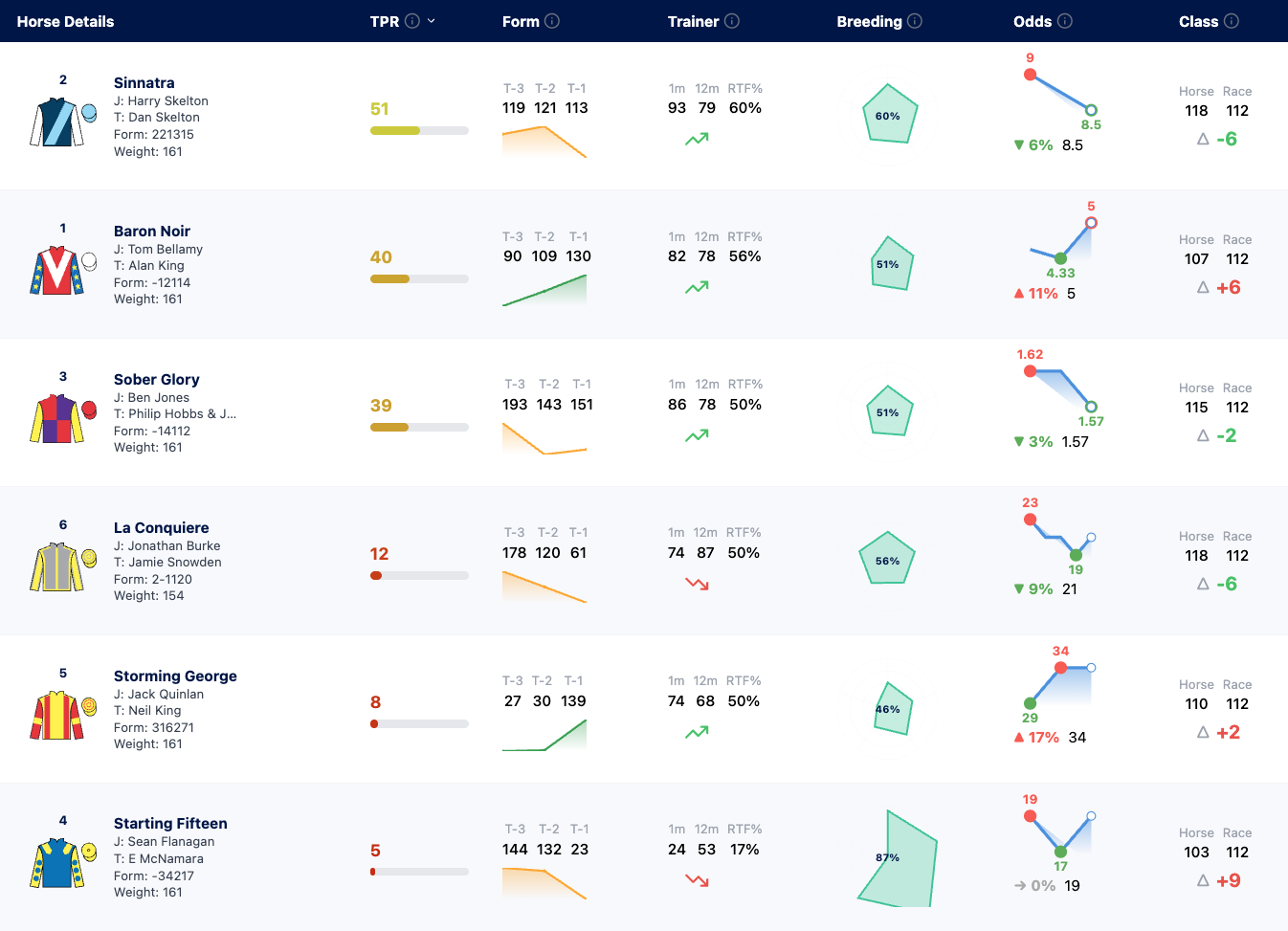Click Starting Fifteen's breeding pentagon chart
The height and width of the screenshot is (931, 1288).
pos(898,858)
